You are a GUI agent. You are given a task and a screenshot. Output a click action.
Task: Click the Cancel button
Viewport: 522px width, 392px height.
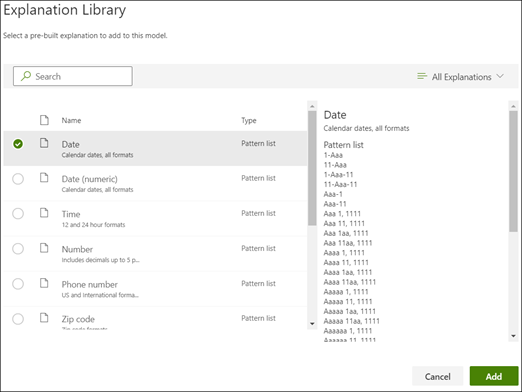(437, 376)
